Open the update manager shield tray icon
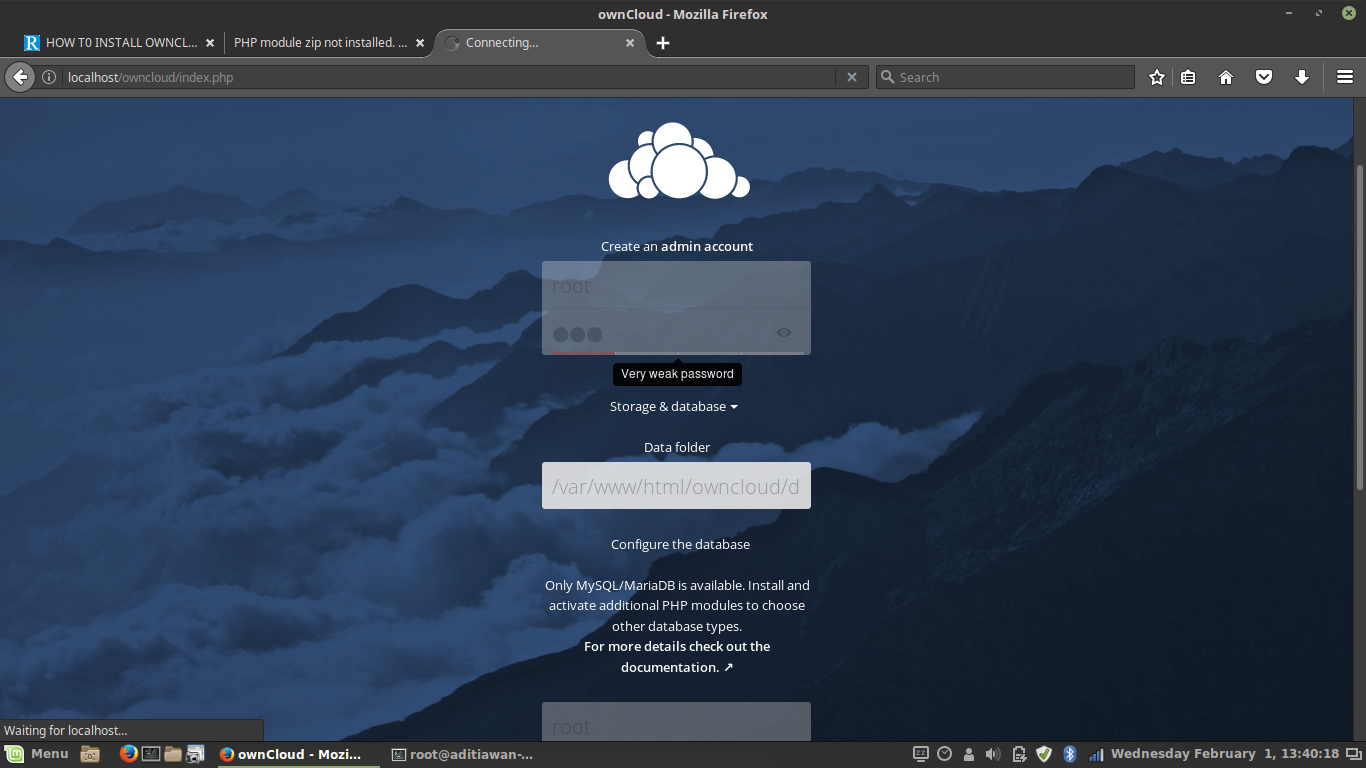 click(x=1044, y=754)
